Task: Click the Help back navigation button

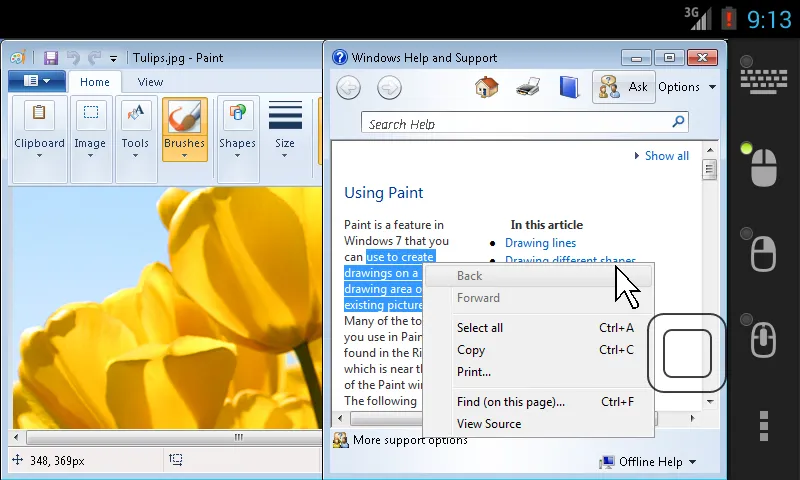Action: click(349, 88)
